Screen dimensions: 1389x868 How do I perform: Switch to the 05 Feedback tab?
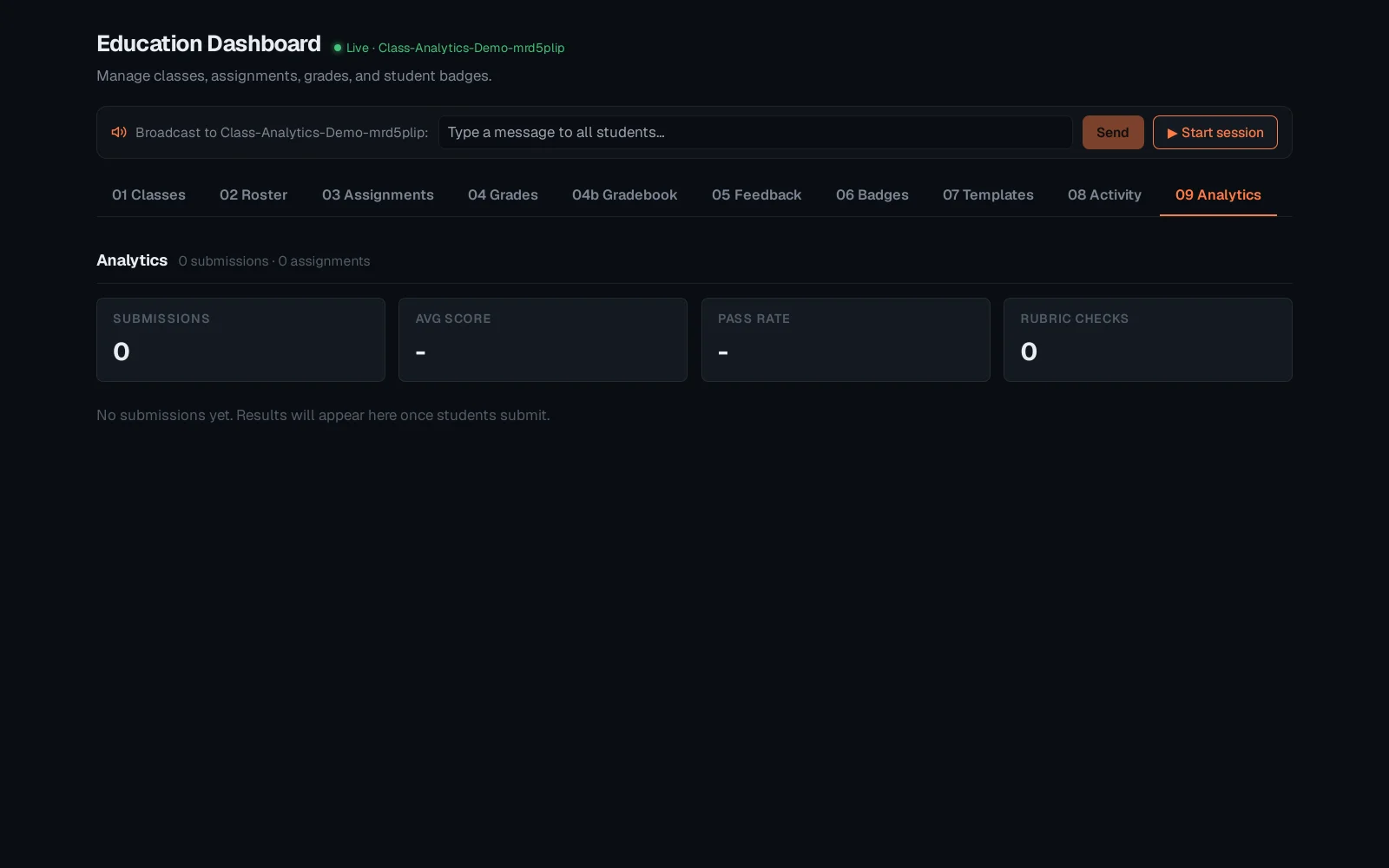756,195
